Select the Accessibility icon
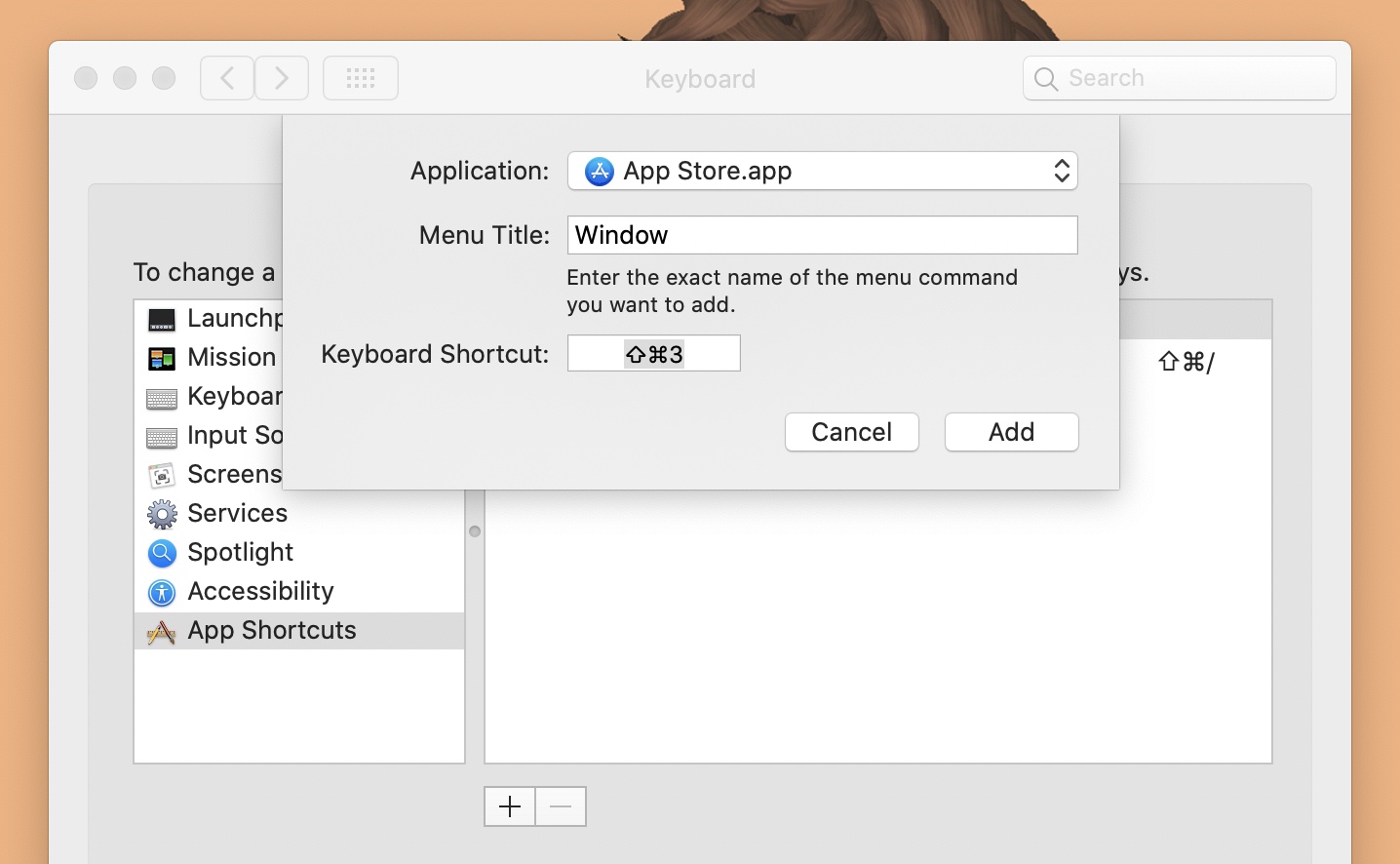 pyautogui.click(x=162, y=592)
